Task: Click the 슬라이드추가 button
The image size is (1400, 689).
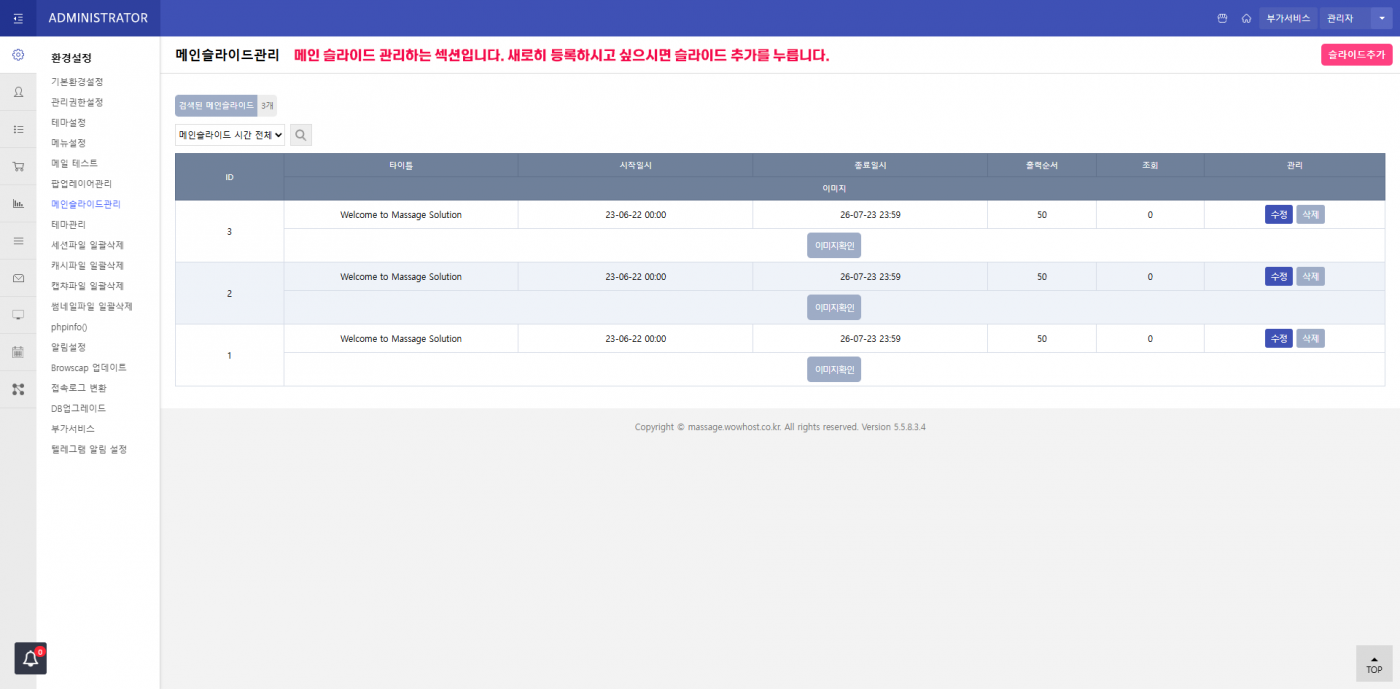Action: click(x=1356, y=55)
